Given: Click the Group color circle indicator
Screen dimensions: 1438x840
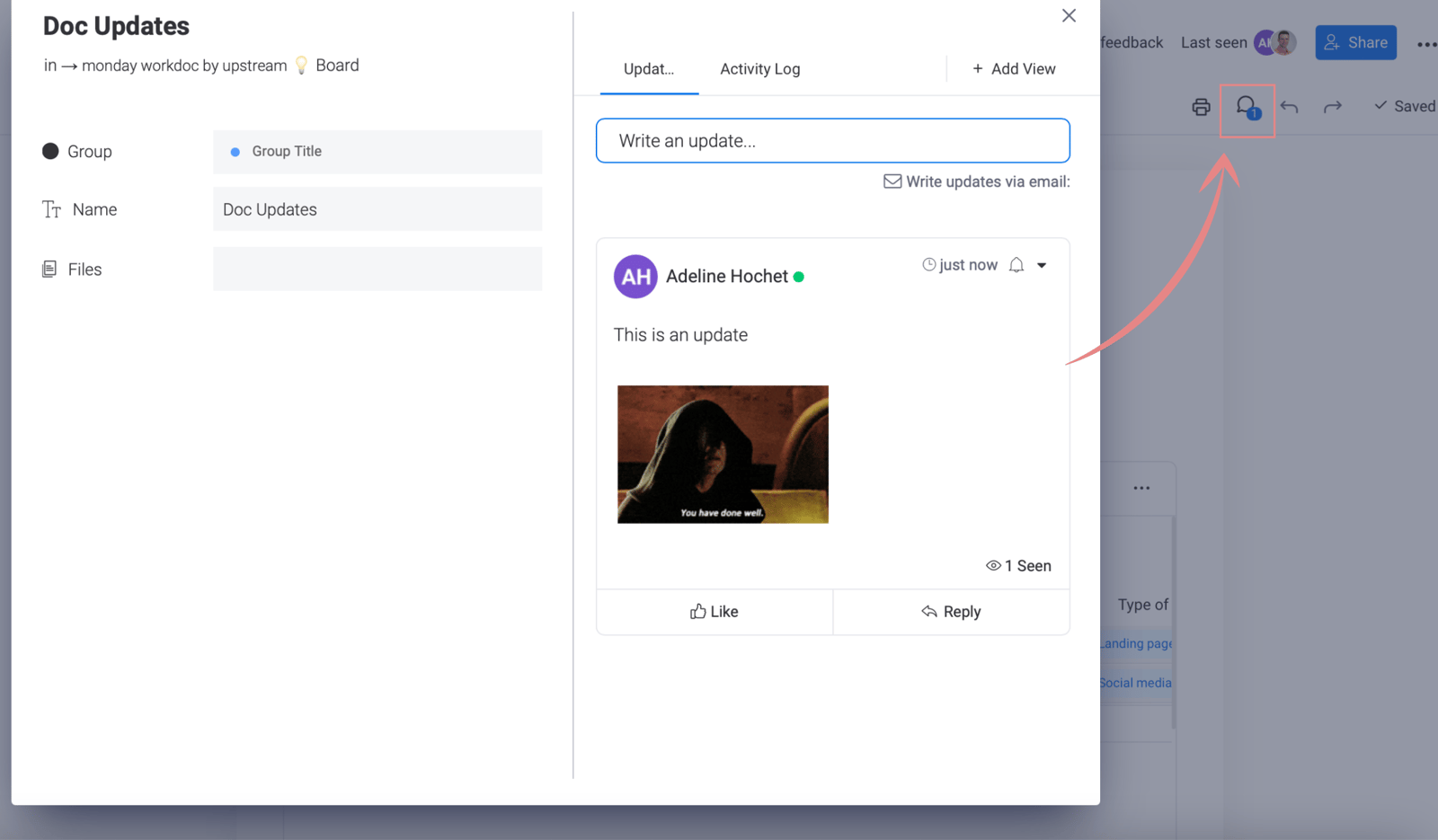Looking at the screenshot, I should pos(51,151).
